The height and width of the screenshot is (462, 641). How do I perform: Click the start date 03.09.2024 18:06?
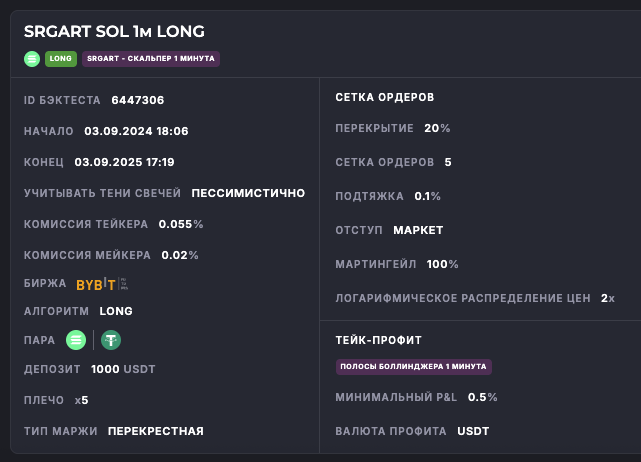[x=136, y=131]
